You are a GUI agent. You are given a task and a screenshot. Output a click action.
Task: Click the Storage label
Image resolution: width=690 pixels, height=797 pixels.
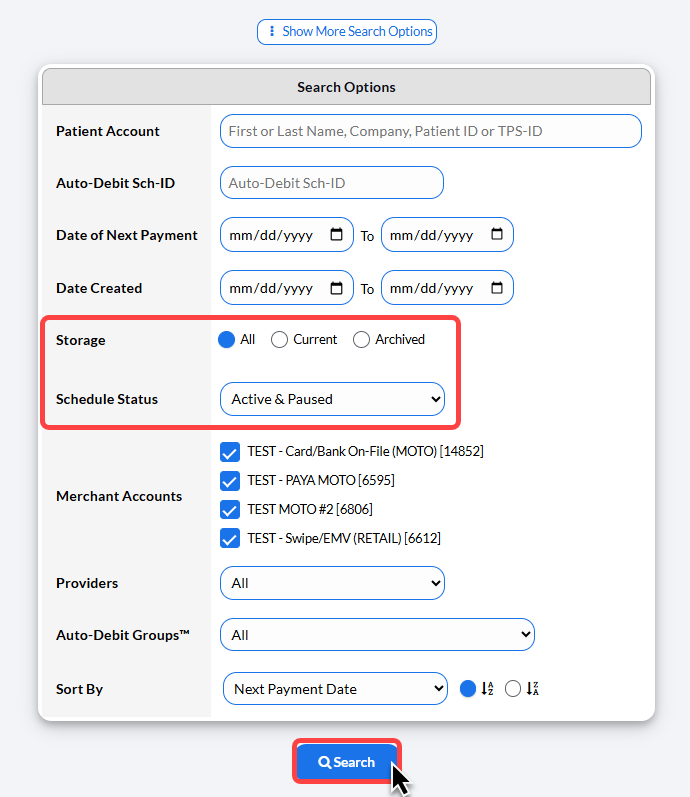tap(80, 340)
